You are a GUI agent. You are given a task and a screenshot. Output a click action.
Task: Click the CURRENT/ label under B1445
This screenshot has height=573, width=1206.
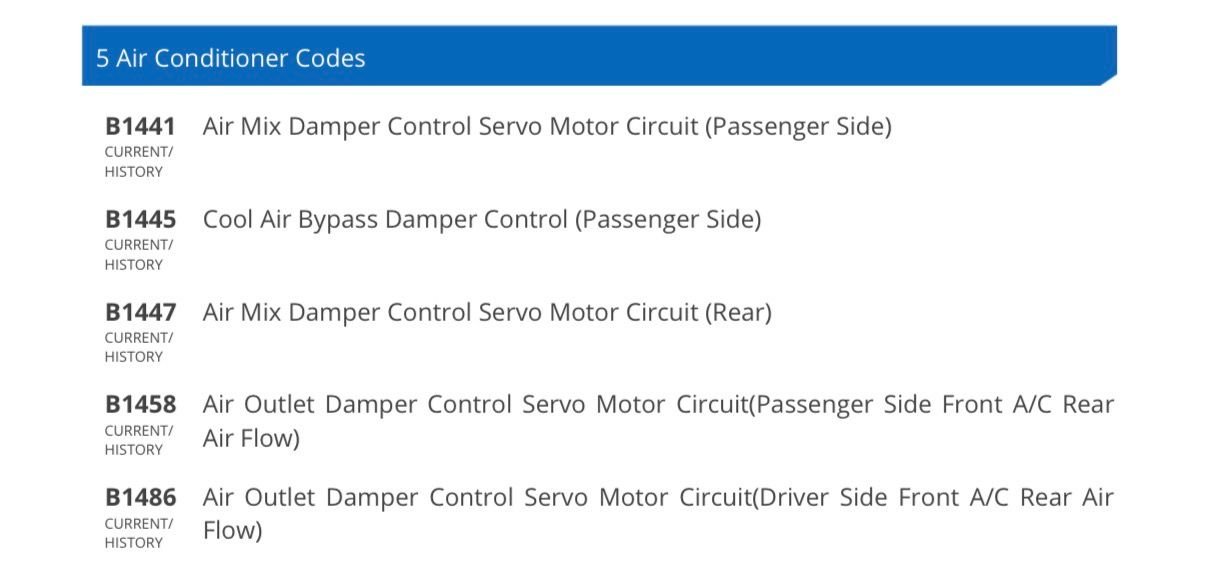(x=138, y=245)
